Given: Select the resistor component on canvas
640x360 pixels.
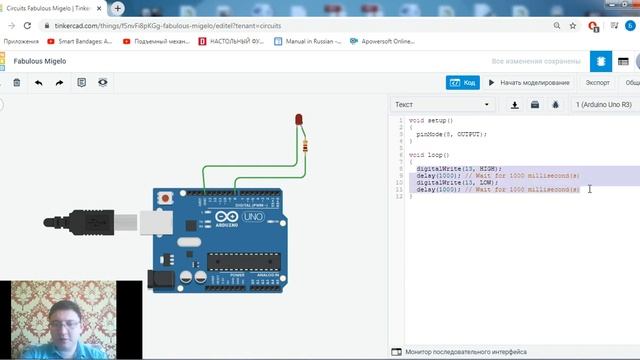Looking at the screenshot, I should pos(305,146).
